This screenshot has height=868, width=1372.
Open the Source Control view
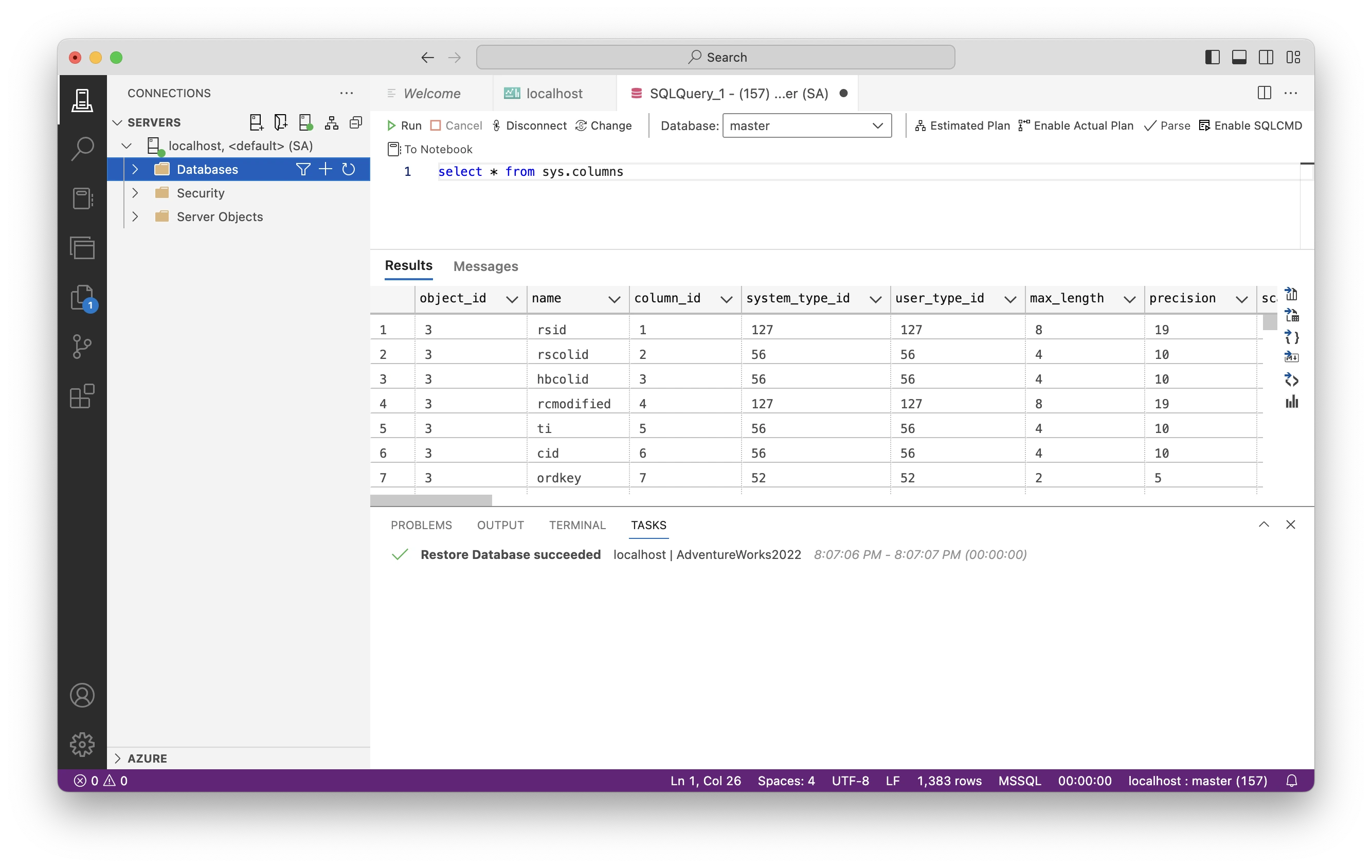coord(82,347)
